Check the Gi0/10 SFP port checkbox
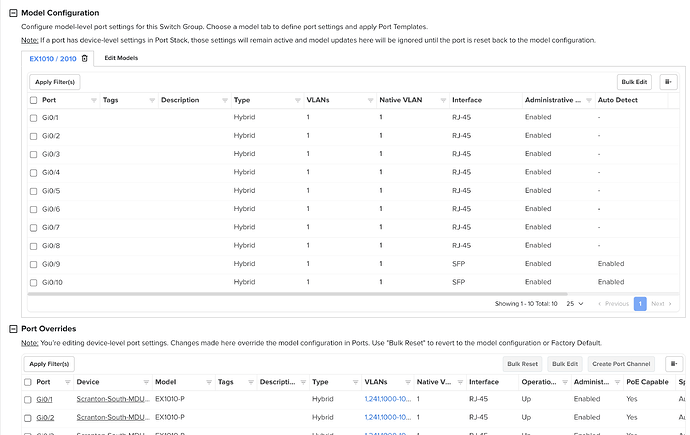690x435 pixels. pyautogui.click(x=33, y=283)
